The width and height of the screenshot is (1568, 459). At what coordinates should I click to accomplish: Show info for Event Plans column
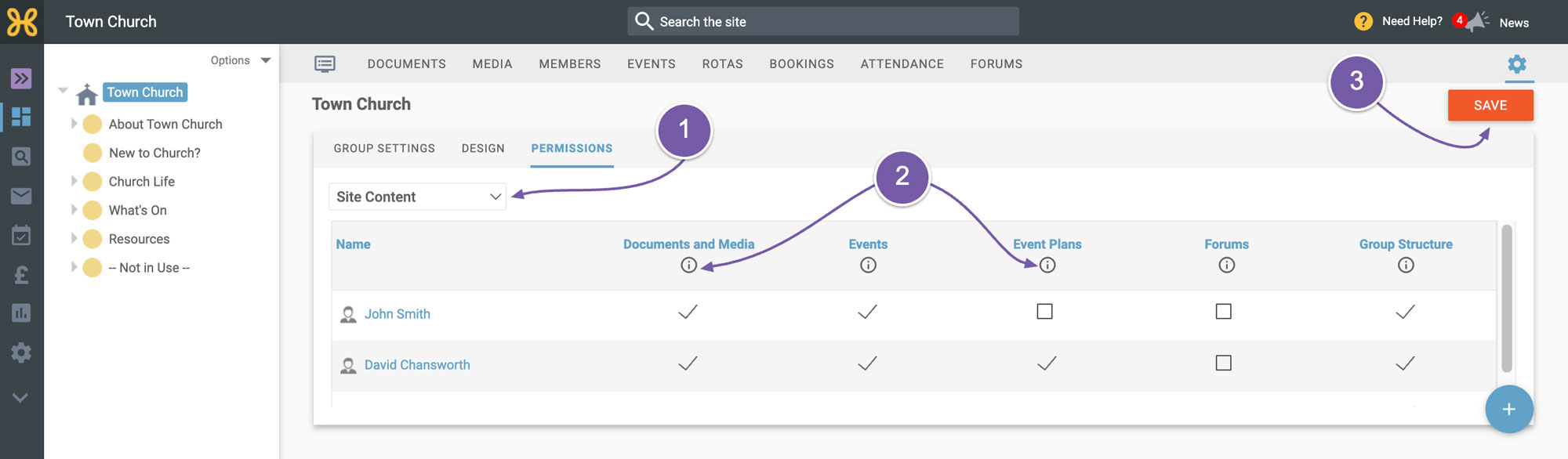pos(1047,266)
